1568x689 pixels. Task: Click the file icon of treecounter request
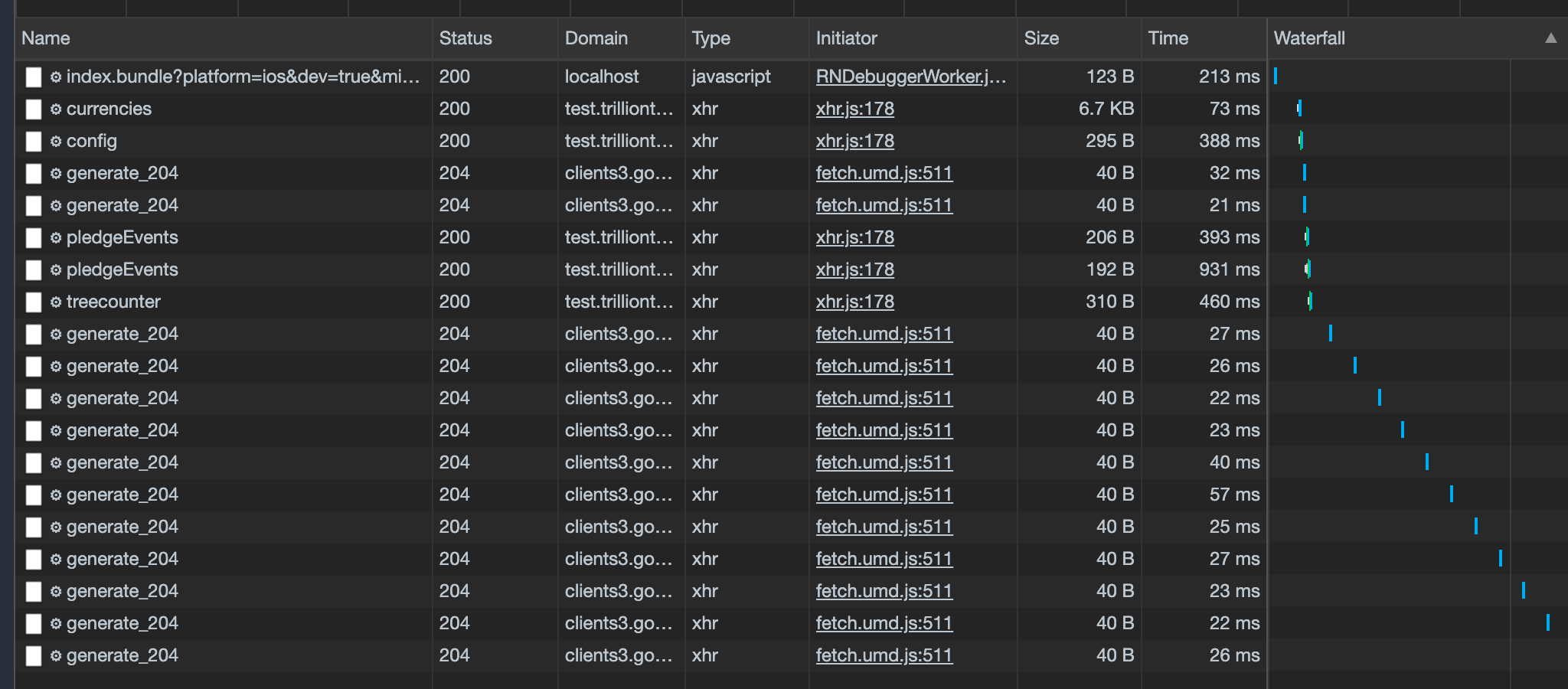click(x=33, y=302)
